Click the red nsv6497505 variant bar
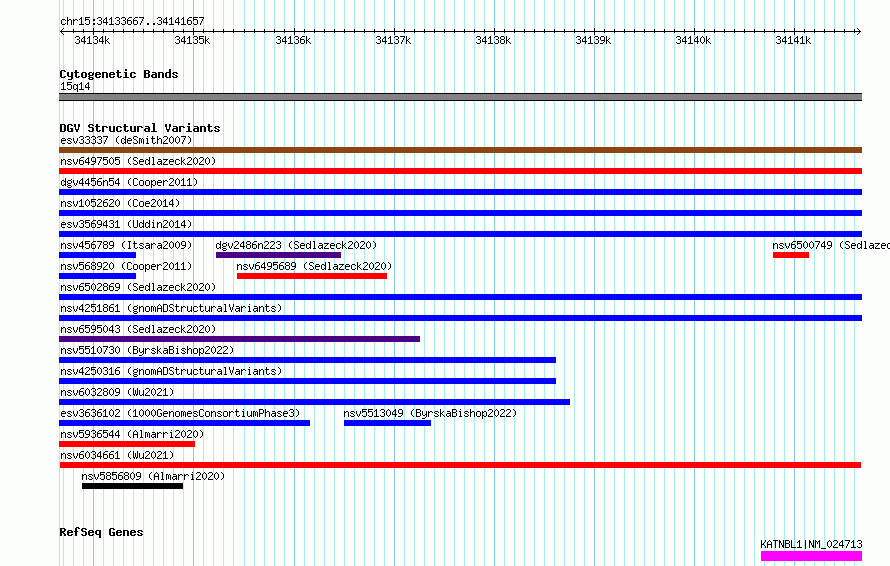890x566 pixels. pyautogui.click(x=460, y=171)
